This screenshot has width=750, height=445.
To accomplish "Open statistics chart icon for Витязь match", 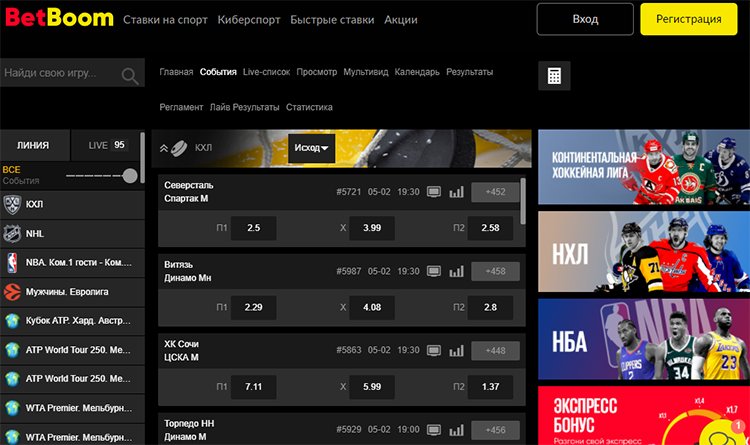I will pos(456,271).
